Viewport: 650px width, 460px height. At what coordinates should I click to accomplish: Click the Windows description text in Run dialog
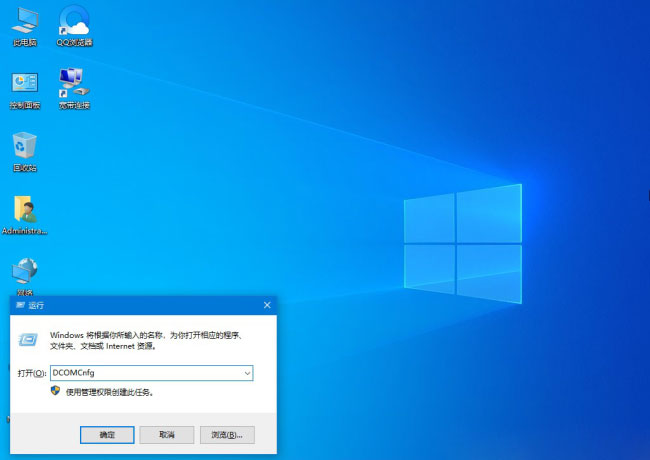[147, 340]
